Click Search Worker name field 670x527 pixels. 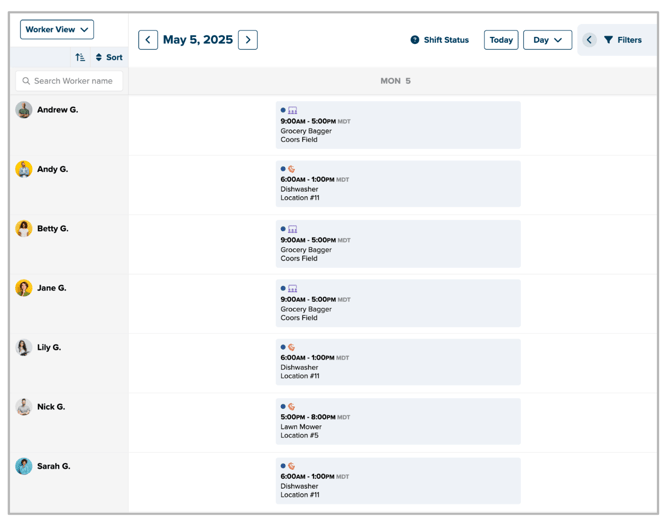(69, 81)
